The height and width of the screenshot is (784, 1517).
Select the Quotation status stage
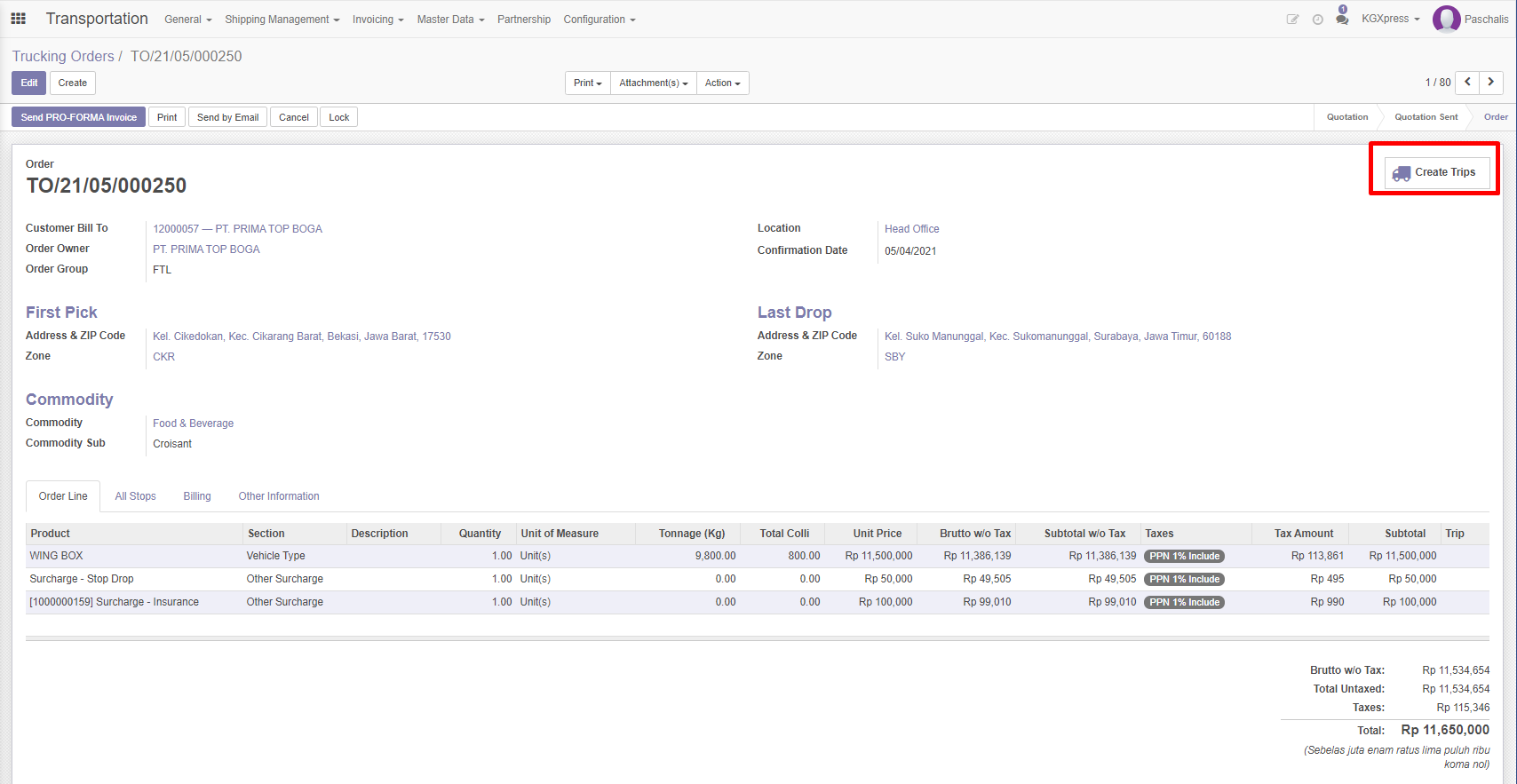[x=1347, y=117]
